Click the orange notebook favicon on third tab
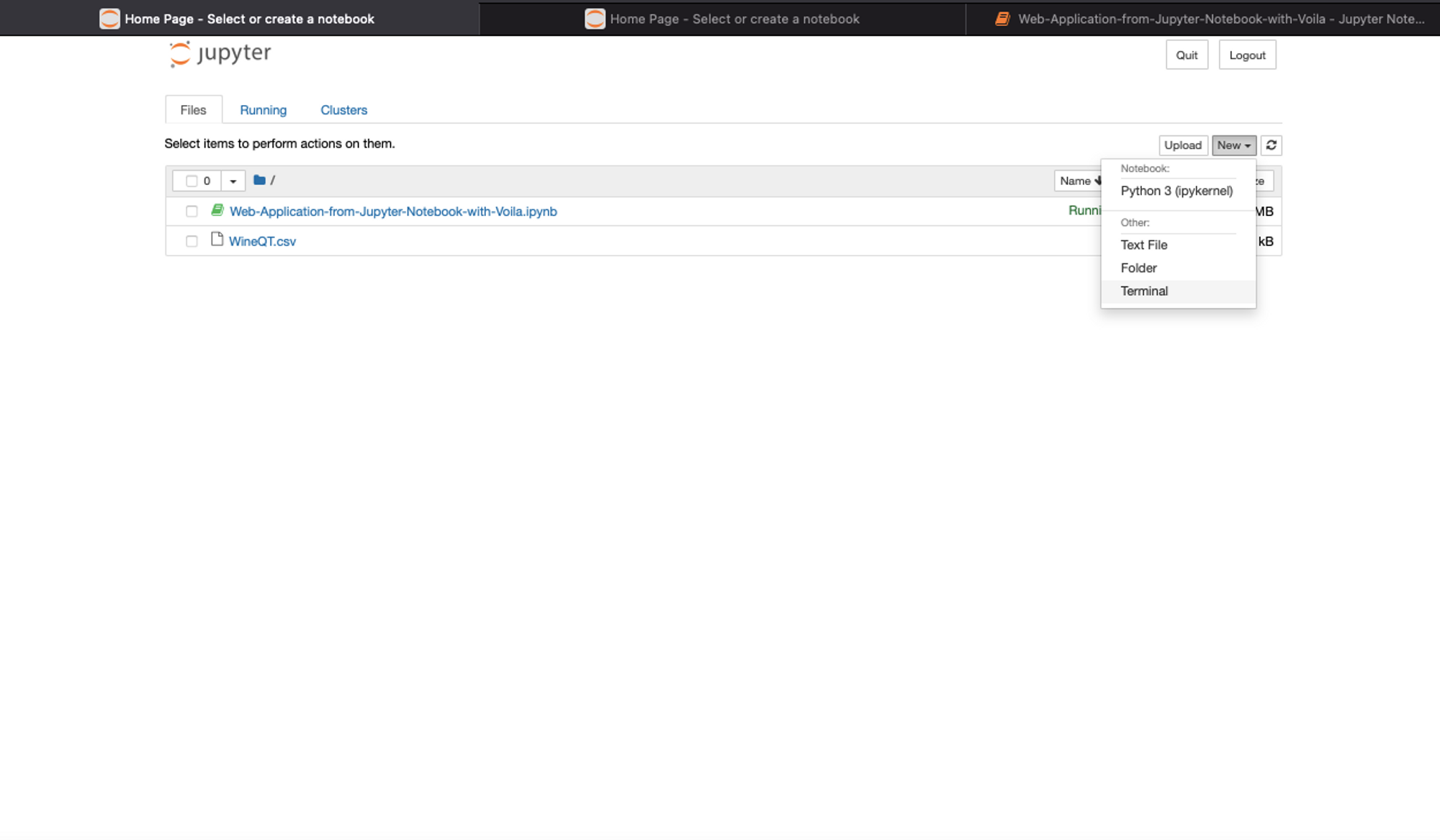The width and height of the screenshot is (1440, 840). tap(1002, 19)
